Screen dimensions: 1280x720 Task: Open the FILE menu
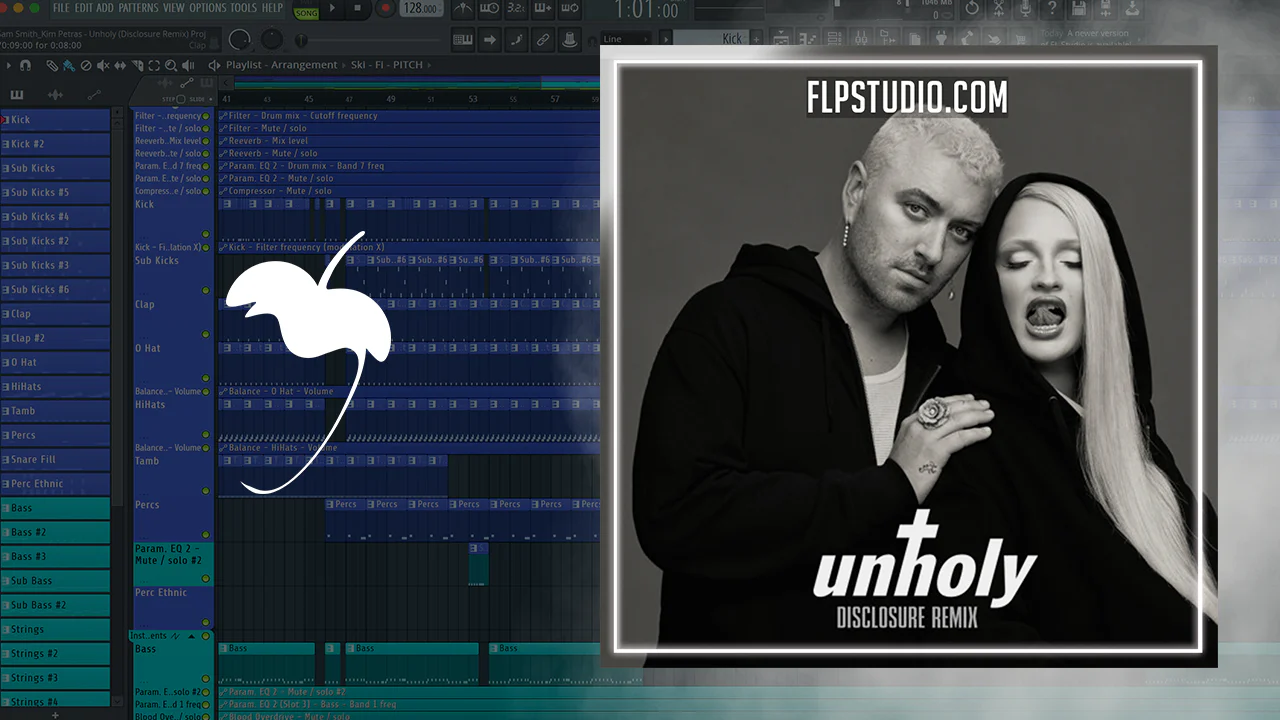coord(61,8)
